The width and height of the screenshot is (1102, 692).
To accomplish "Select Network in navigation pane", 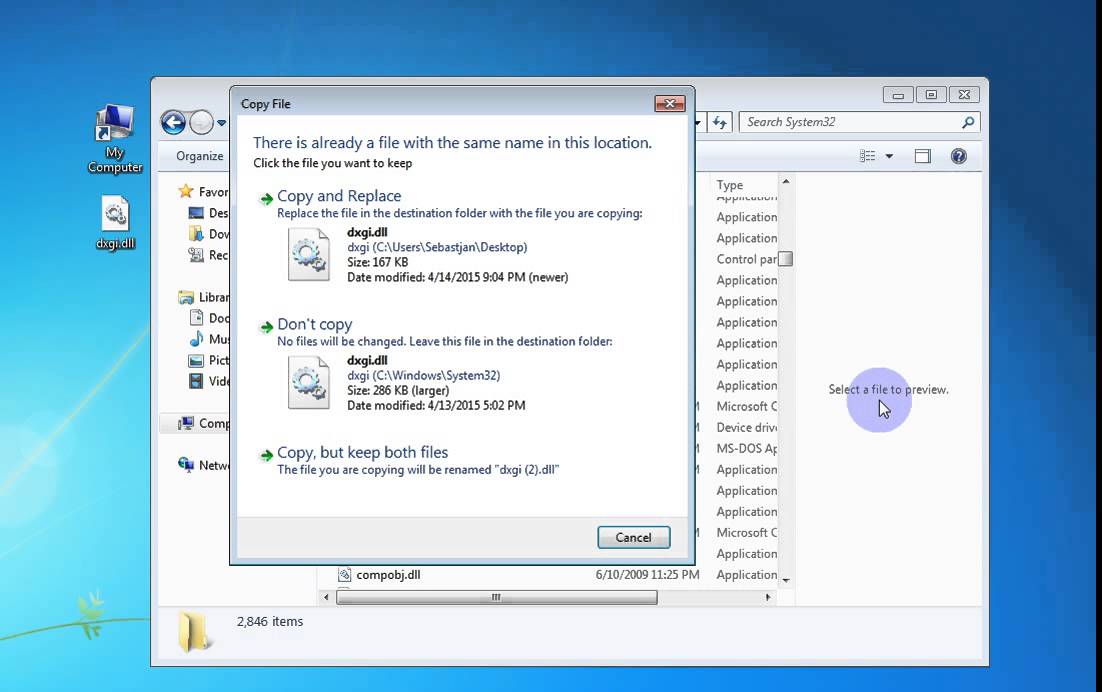I will coord(204,465).
